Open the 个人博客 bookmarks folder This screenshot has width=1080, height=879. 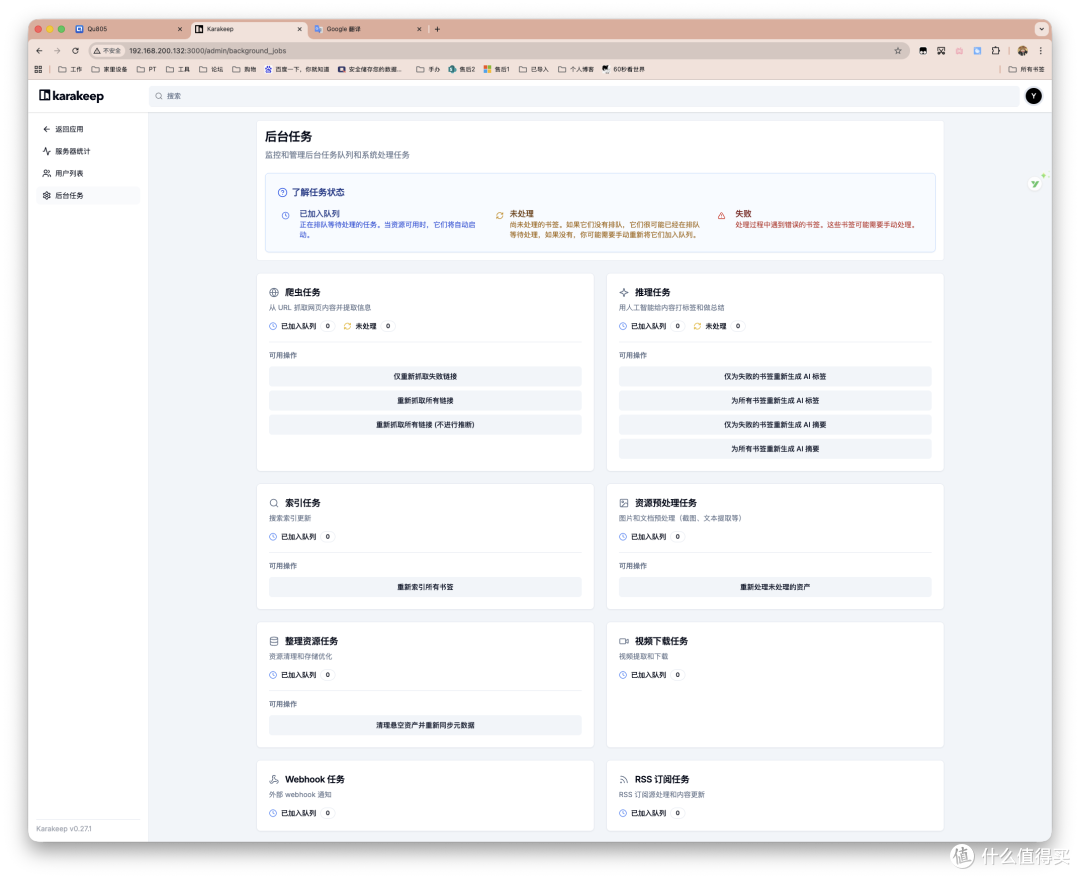click(x=576, y=69)
